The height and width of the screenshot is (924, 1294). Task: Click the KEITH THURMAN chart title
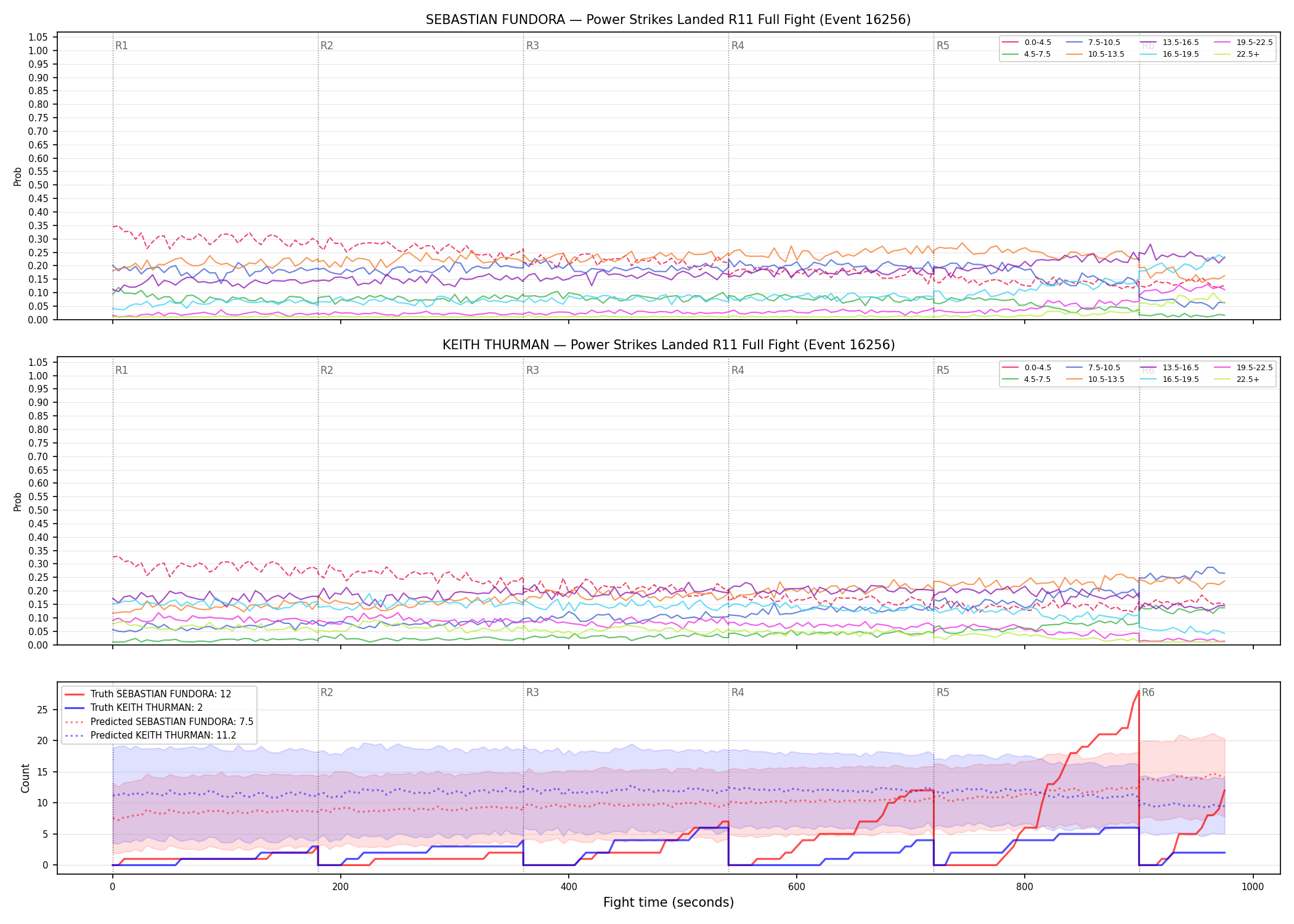click(x=668, y=345)
